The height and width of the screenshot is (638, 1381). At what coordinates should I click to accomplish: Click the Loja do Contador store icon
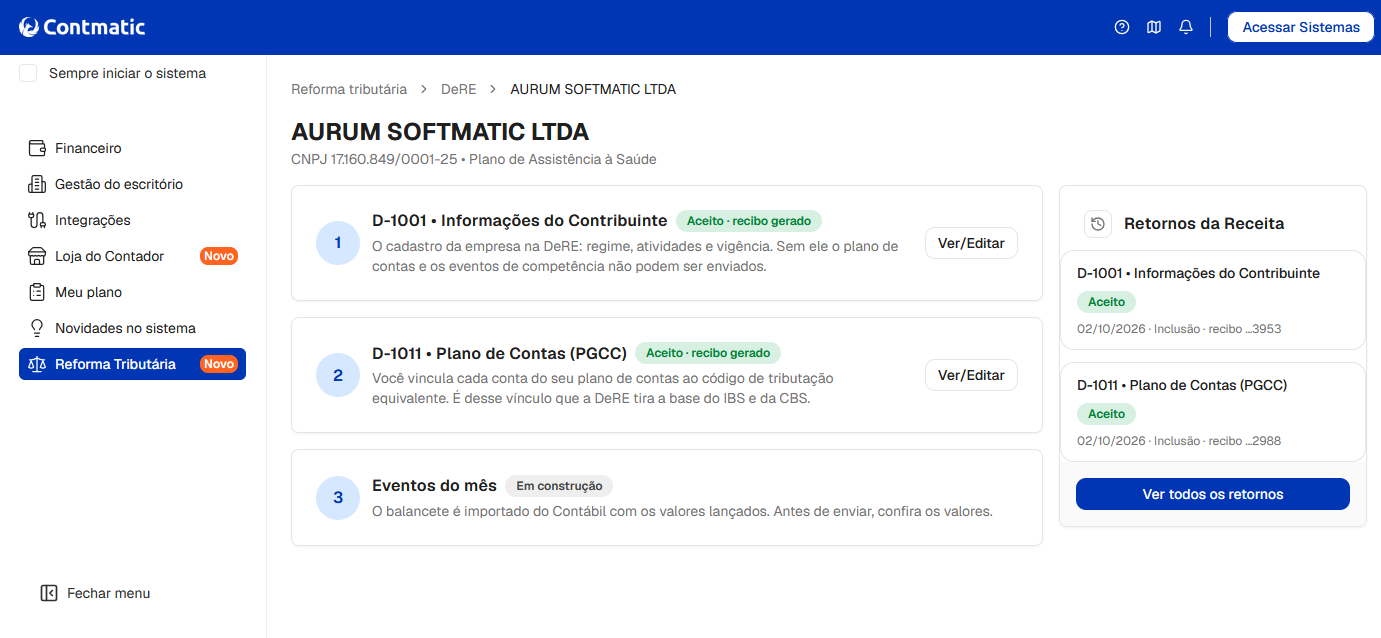[x=37, y=256]
